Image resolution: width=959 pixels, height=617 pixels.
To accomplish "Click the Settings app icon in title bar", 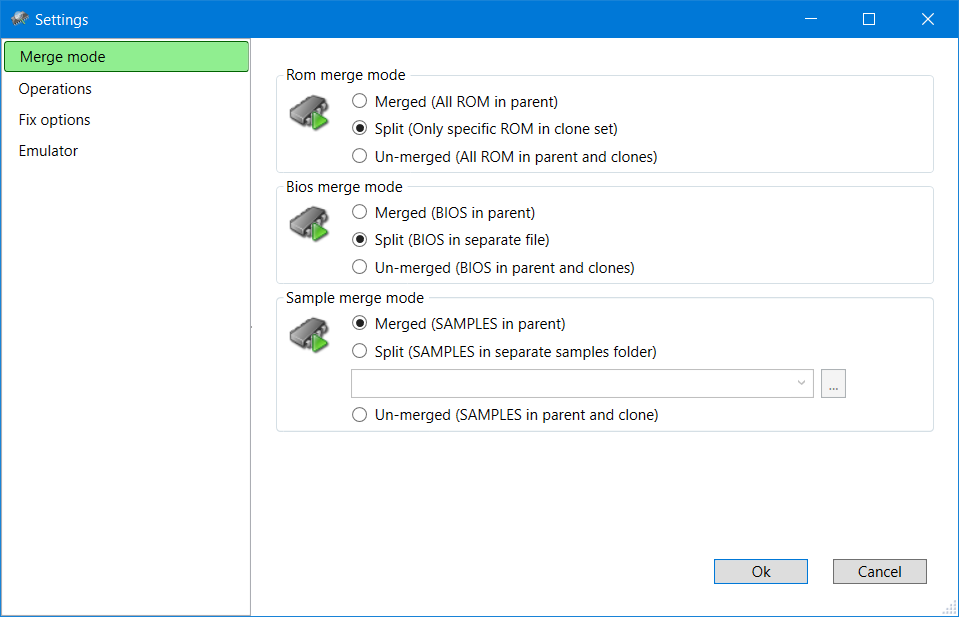I will tap(18, 19).
